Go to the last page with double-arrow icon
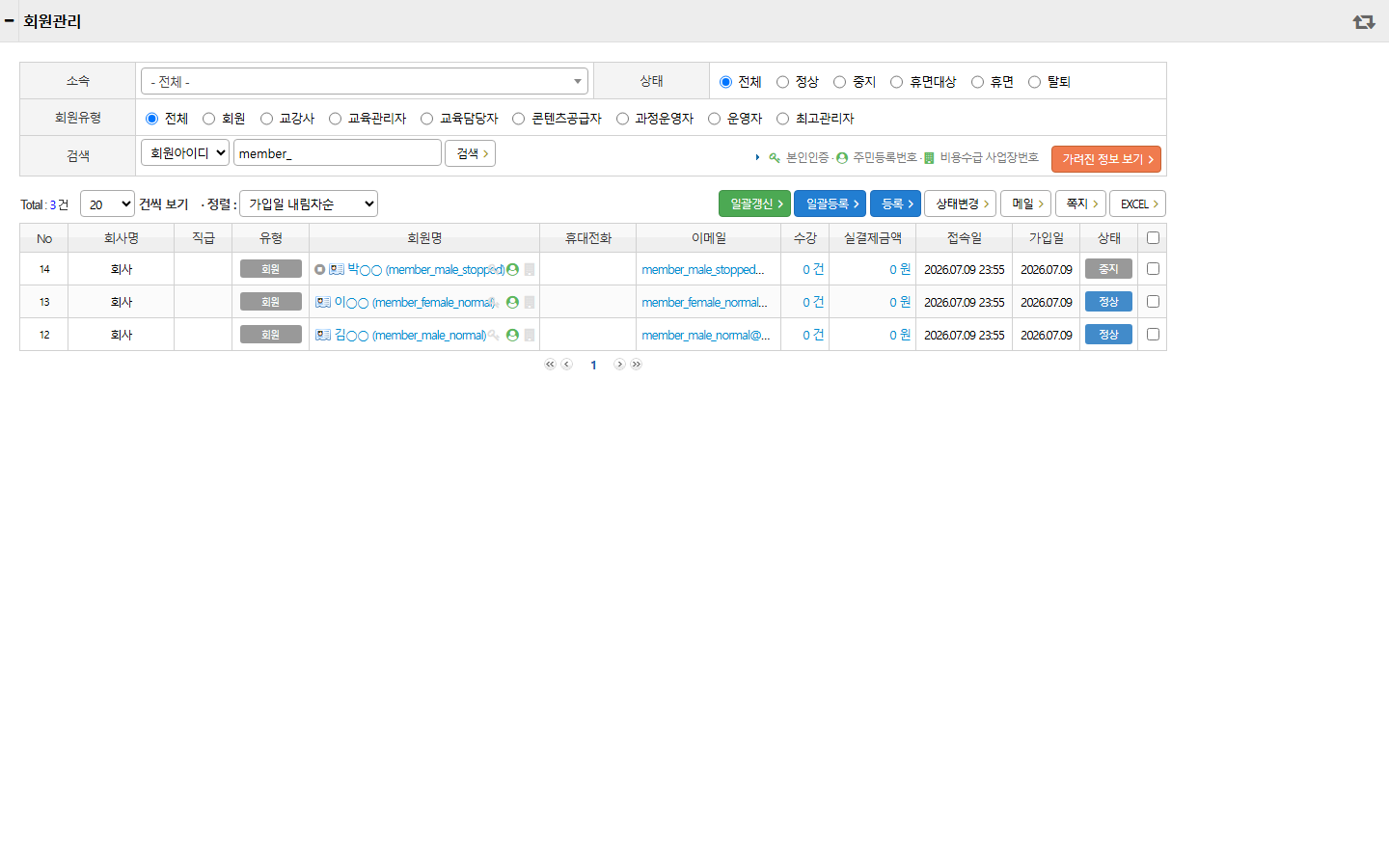Screen dimensions: 1389x868 tap(637, 365)
